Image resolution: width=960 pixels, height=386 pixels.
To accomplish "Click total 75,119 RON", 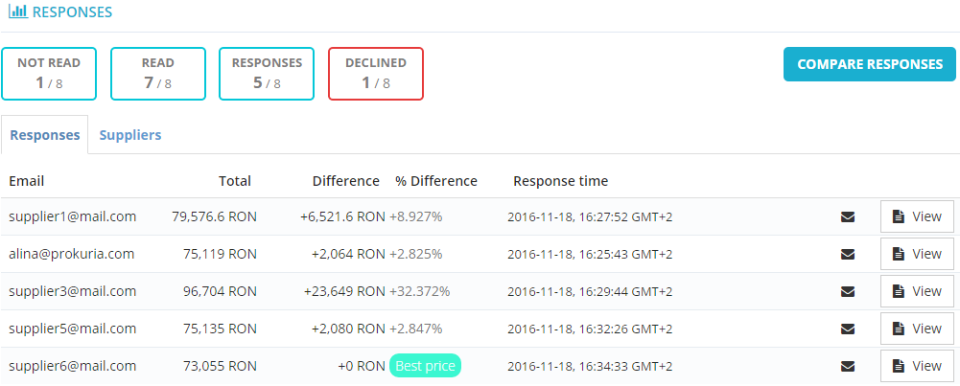I will tap(220, 254).
